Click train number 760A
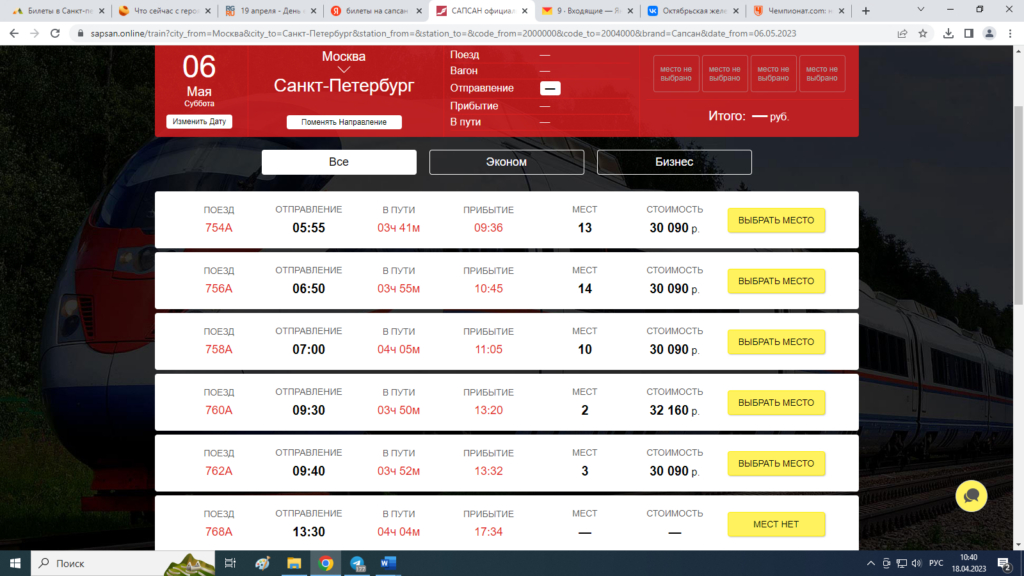Image resolution: width=1024 pixels, height=576 pixels. coord(219,410)
